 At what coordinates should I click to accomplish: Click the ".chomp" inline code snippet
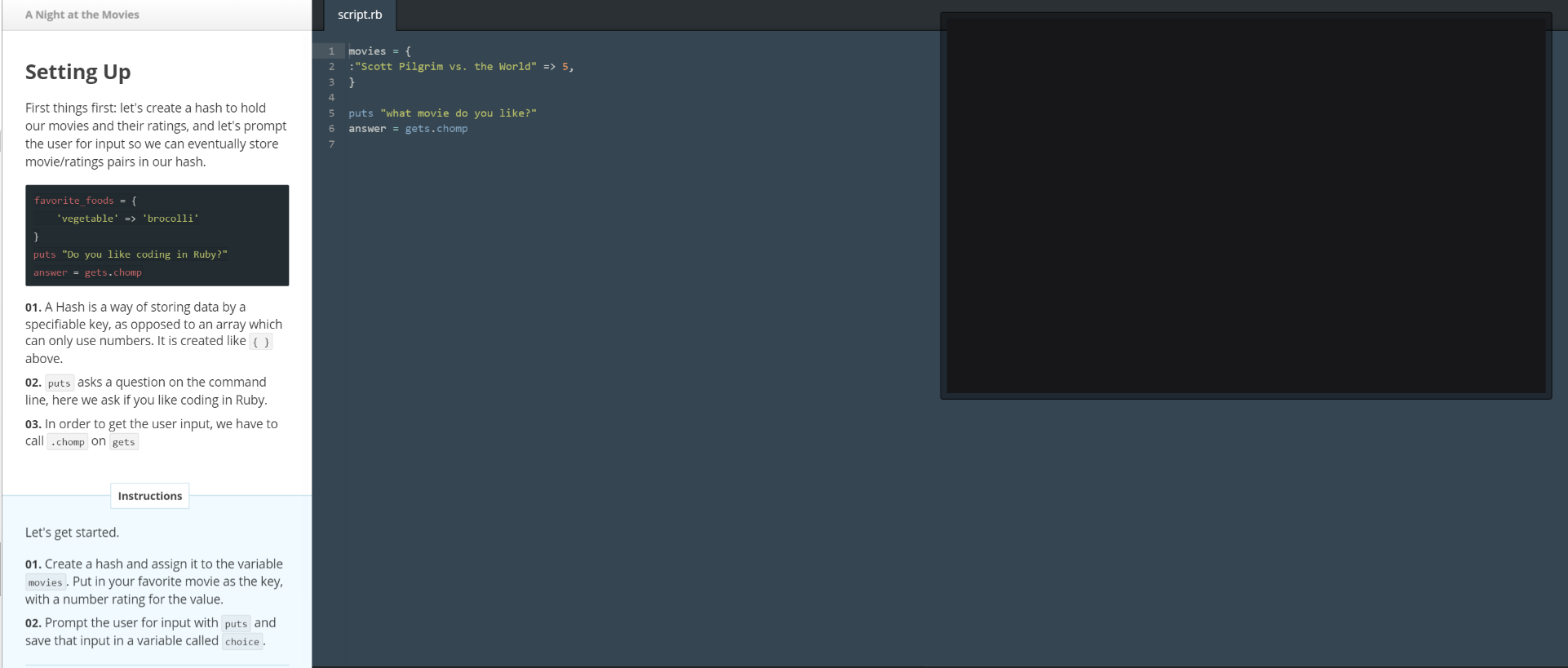[67, 442]
